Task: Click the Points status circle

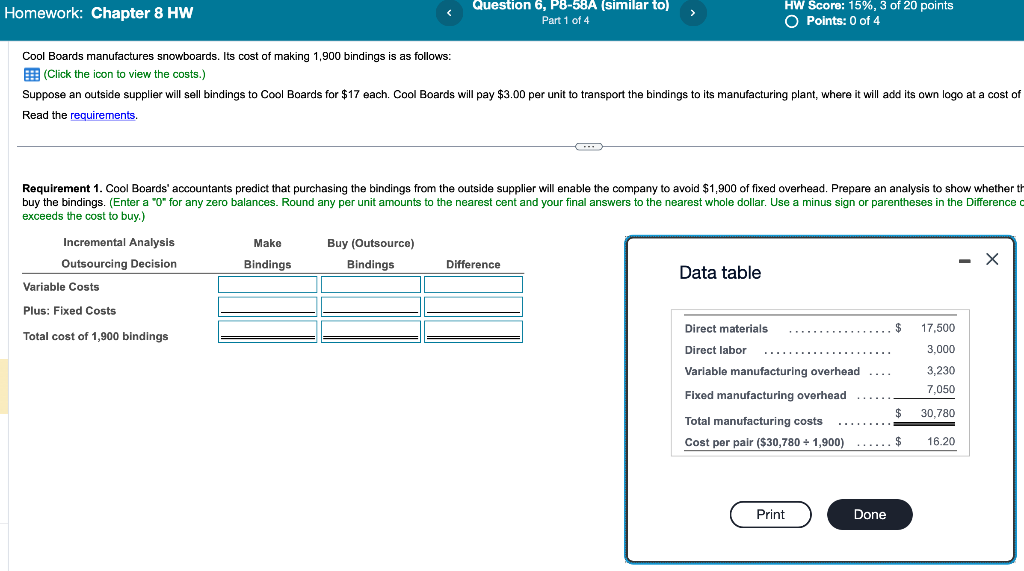Action: click(x=792, y=22)
